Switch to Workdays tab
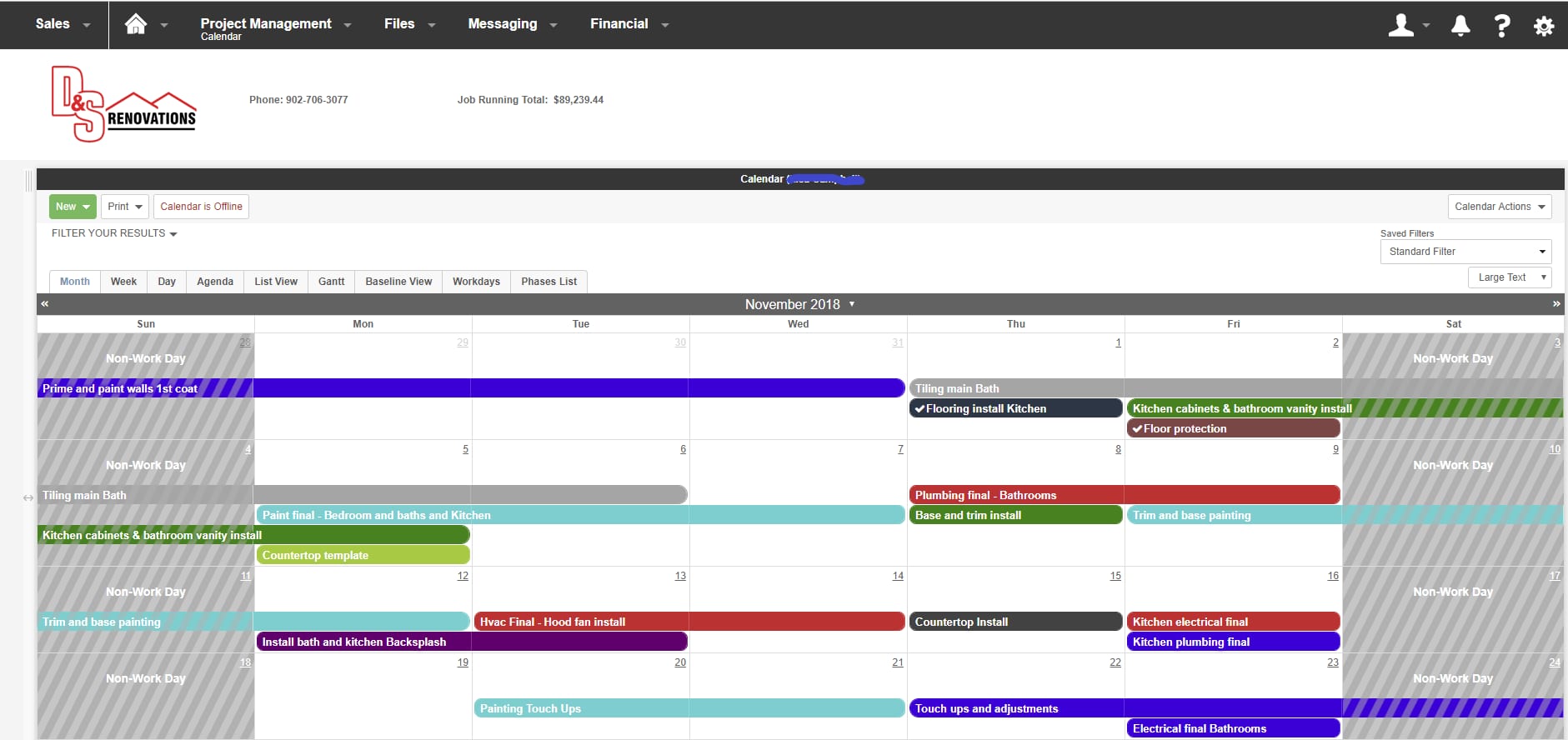The image size is (1568, 740). pyautogui.click(x=476, y=282)
